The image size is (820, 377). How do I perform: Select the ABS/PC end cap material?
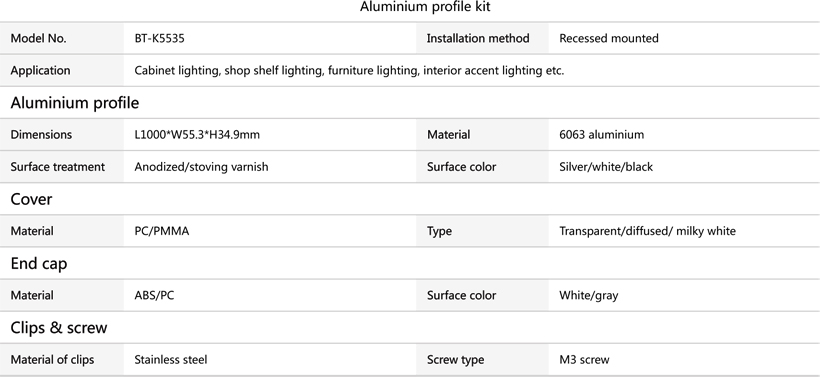coord(154,295)
